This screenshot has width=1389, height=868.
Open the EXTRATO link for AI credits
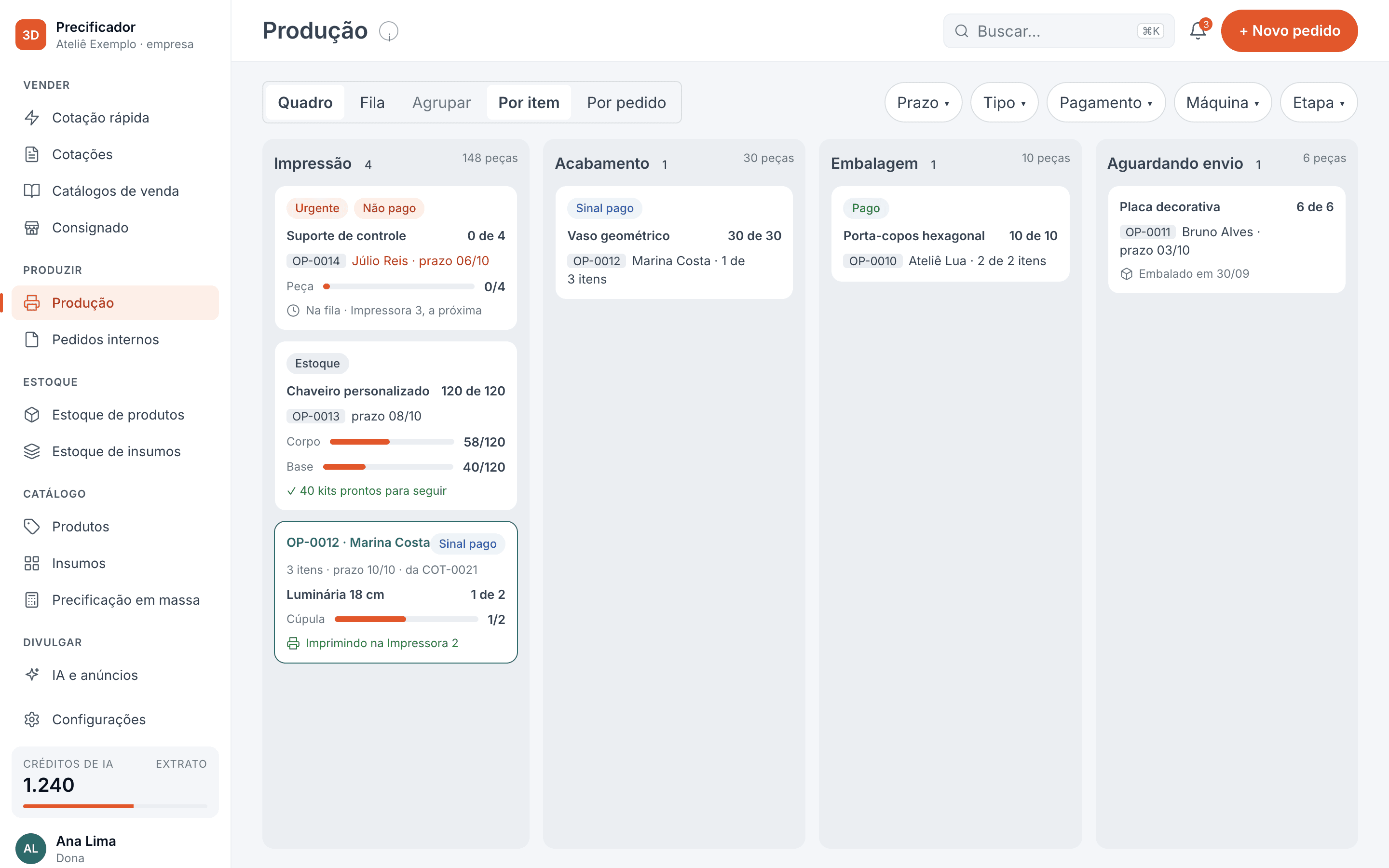pyautogui.click(x=181, y=764)
